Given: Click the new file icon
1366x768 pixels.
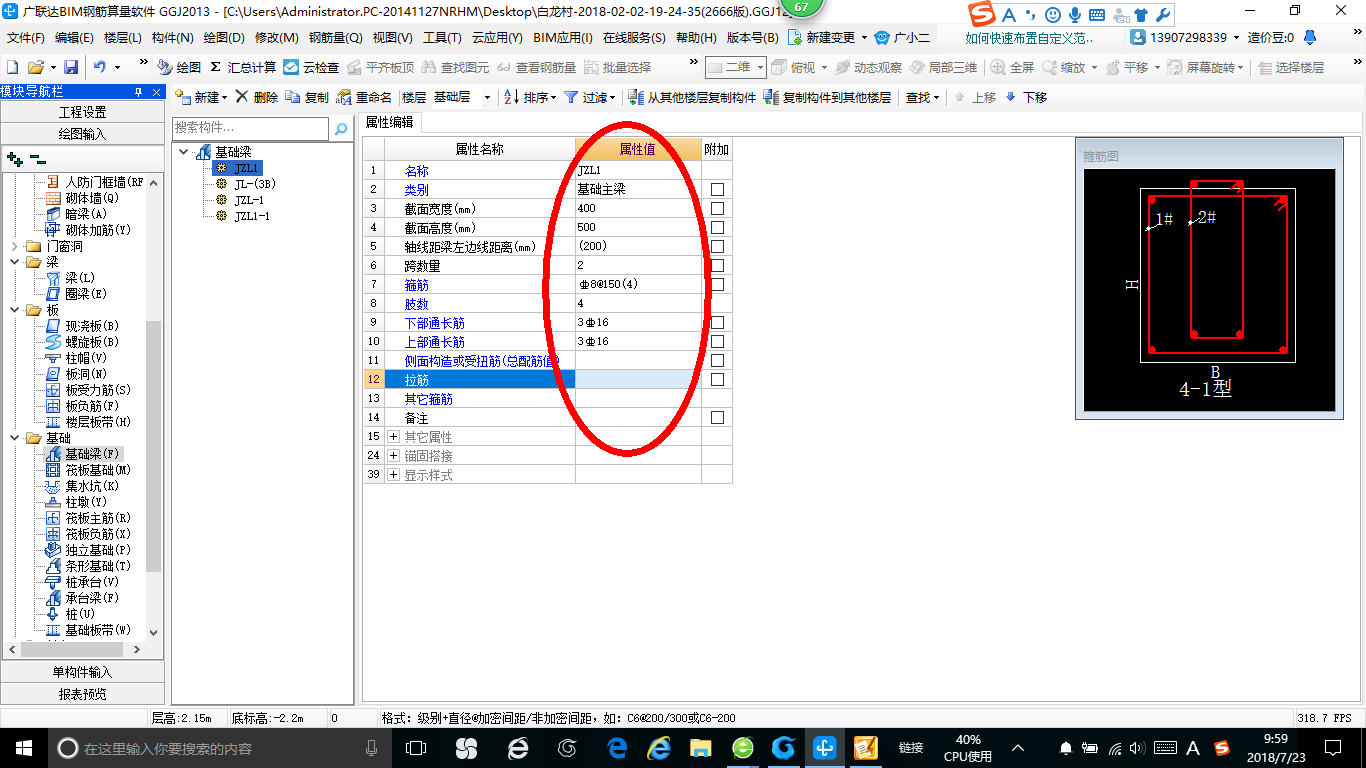Looking at the screenshot, I should (12, 67).
